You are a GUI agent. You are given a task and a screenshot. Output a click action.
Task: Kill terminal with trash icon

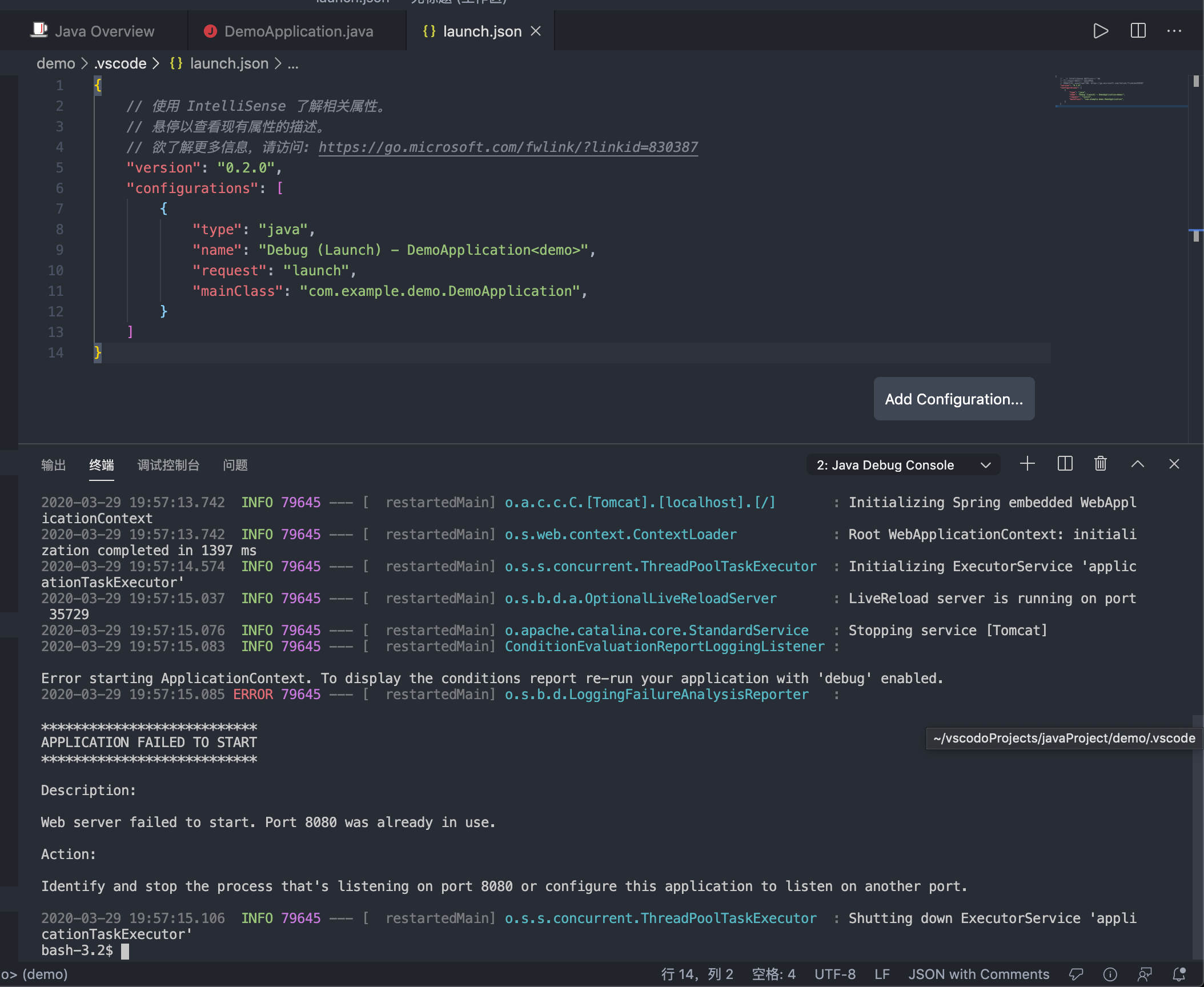[1100, 464]
